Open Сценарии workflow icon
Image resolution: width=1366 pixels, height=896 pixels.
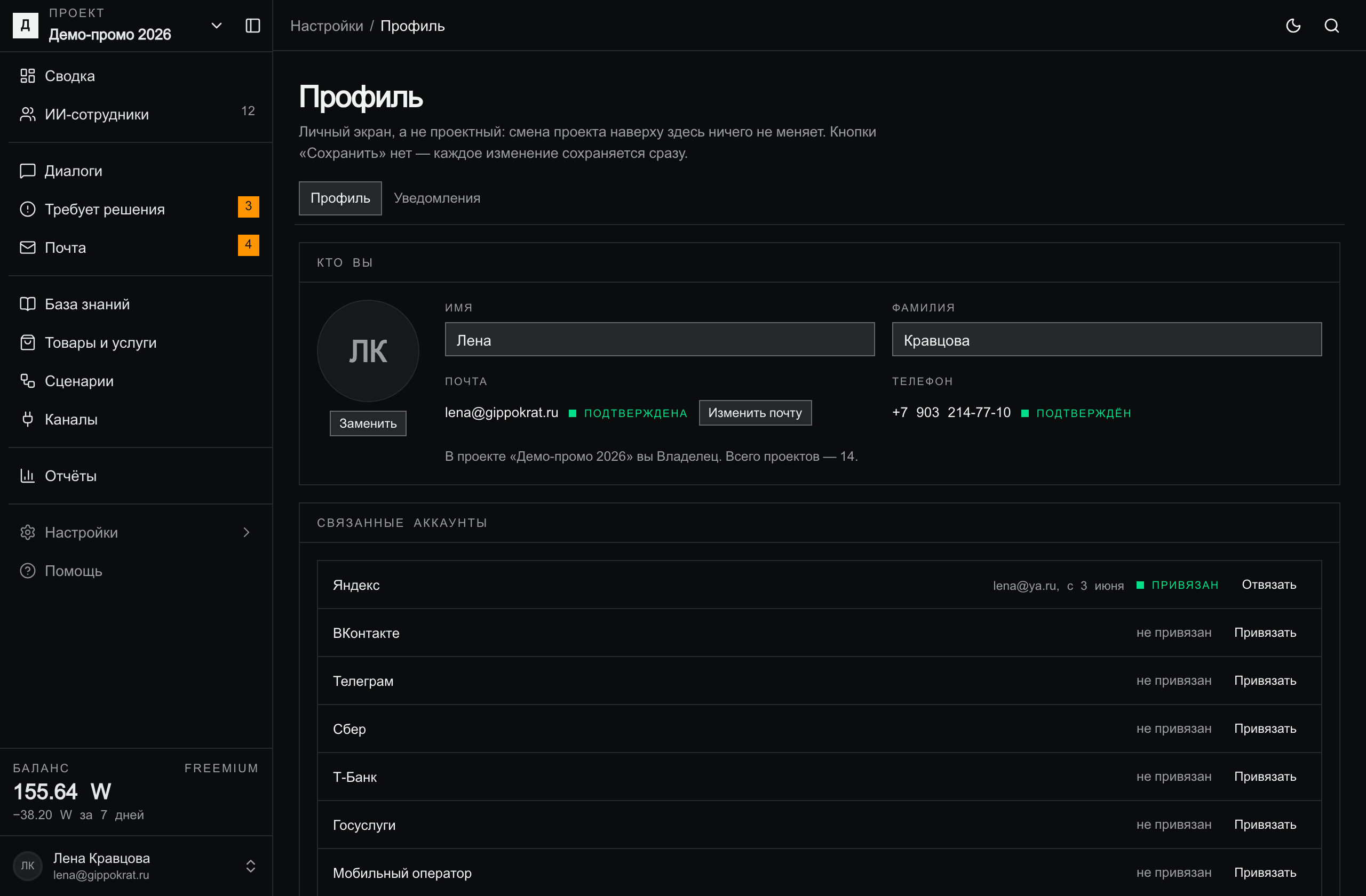click(28, 381)
